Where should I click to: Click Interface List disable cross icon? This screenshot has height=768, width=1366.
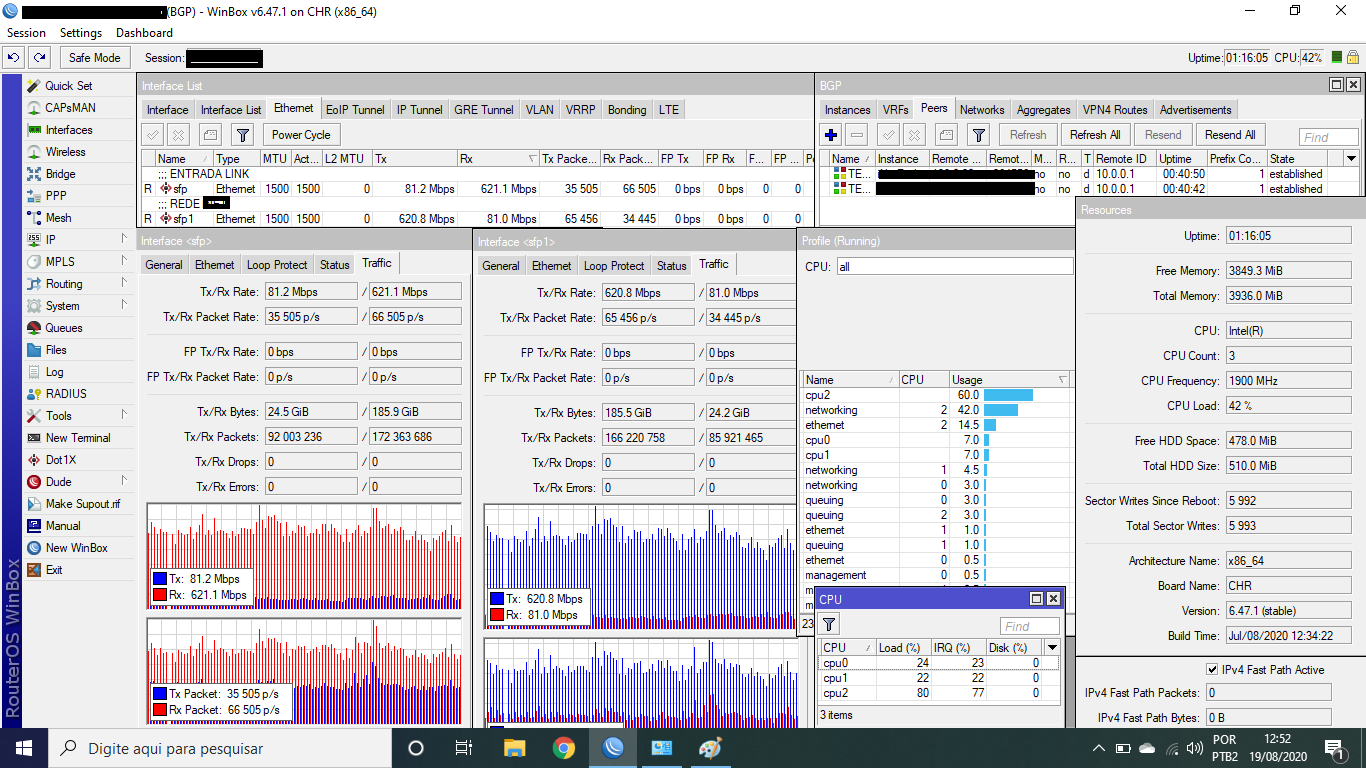[x=178, y=135]
